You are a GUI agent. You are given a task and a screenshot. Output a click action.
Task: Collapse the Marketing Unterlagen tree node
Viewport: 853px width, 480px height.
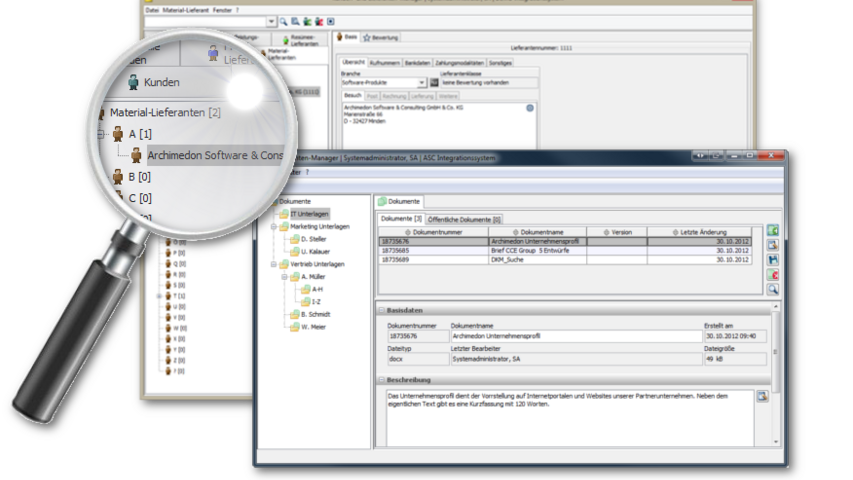[x=274, y=227]
